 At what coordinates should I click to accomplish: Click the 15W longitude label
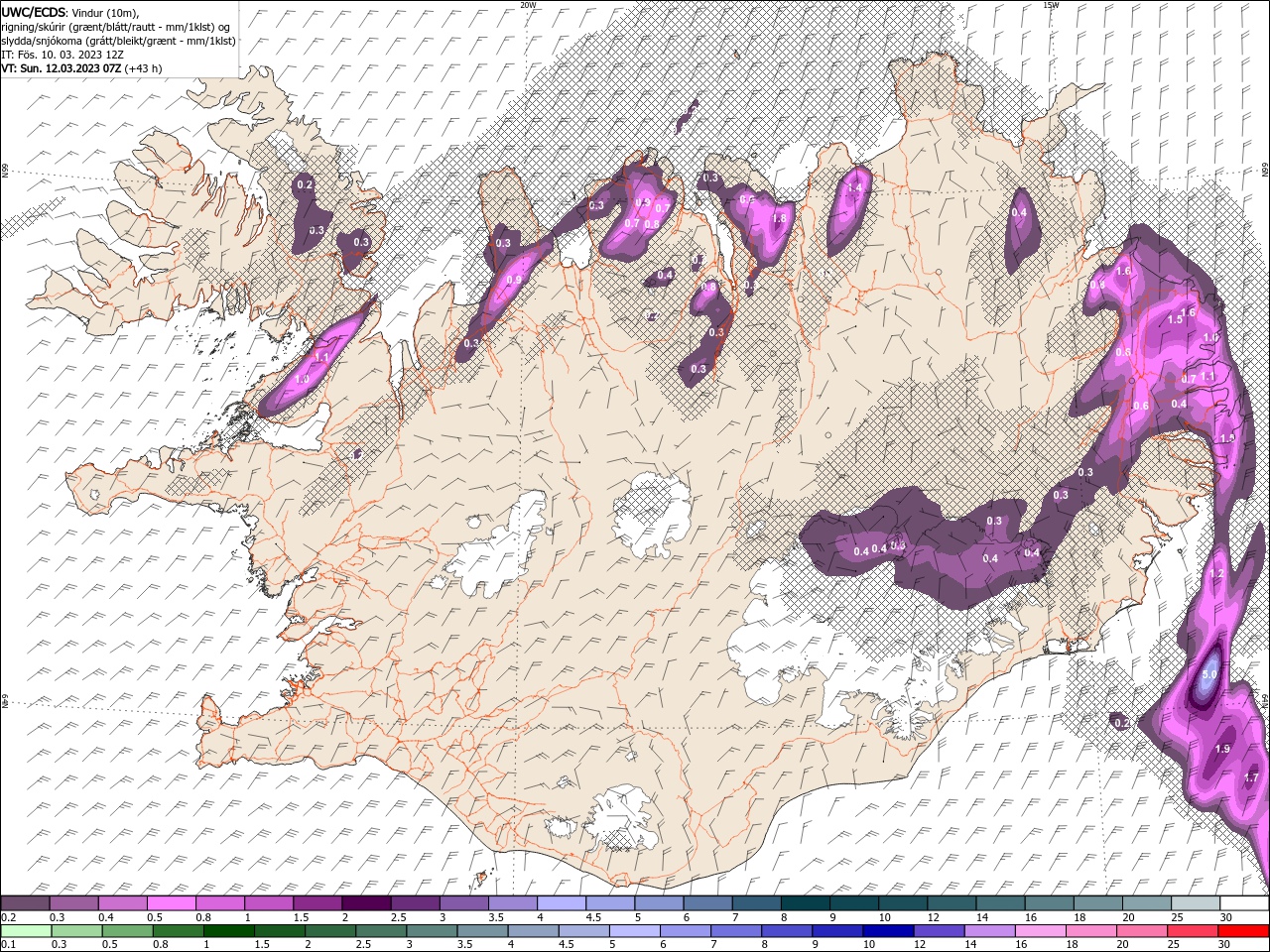pos(1051,5)
